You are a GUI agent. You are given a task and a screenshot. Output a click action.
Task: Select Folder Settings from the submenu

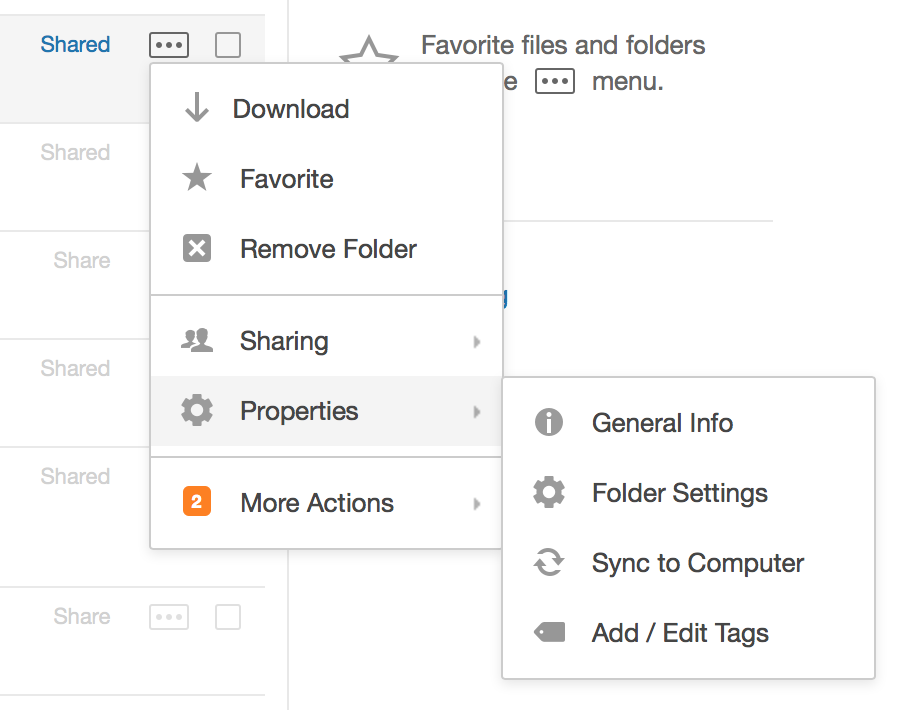pyautogui.click(x=679, y=493)
